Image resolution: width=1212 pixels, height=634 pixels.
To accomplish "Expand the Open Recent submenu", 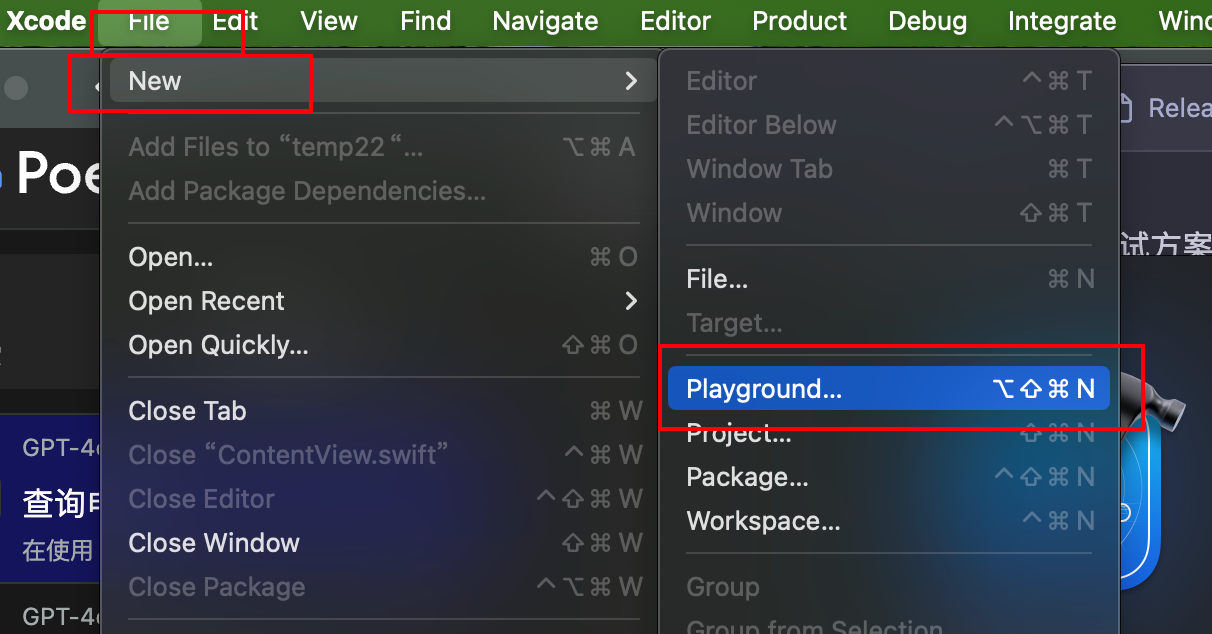I will 383,301.
